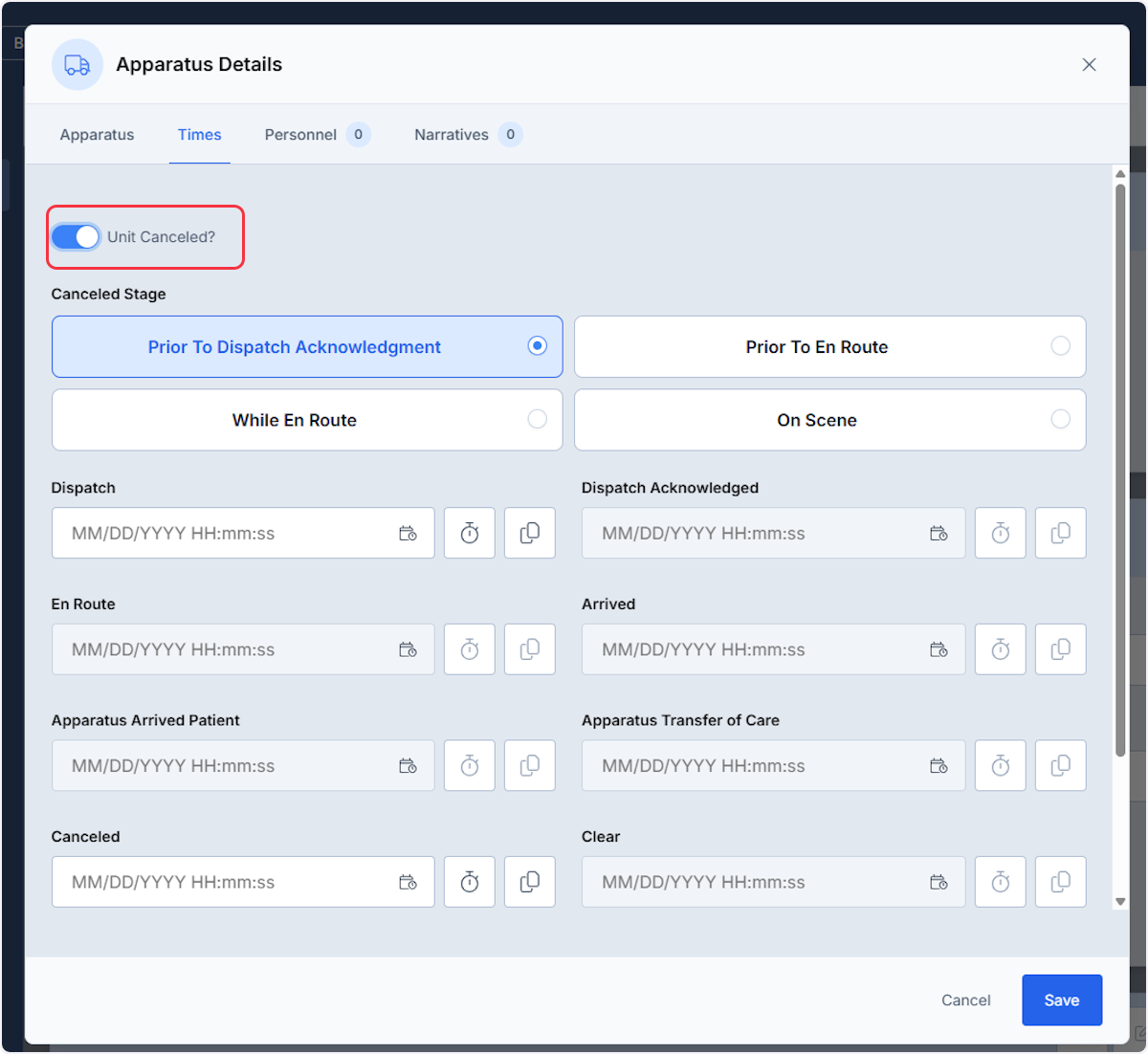Image resolution: width=1148 pixels, height=1054 pixels.
Task: Open calendar picker for Dispatch field
Action: (408, 534)
